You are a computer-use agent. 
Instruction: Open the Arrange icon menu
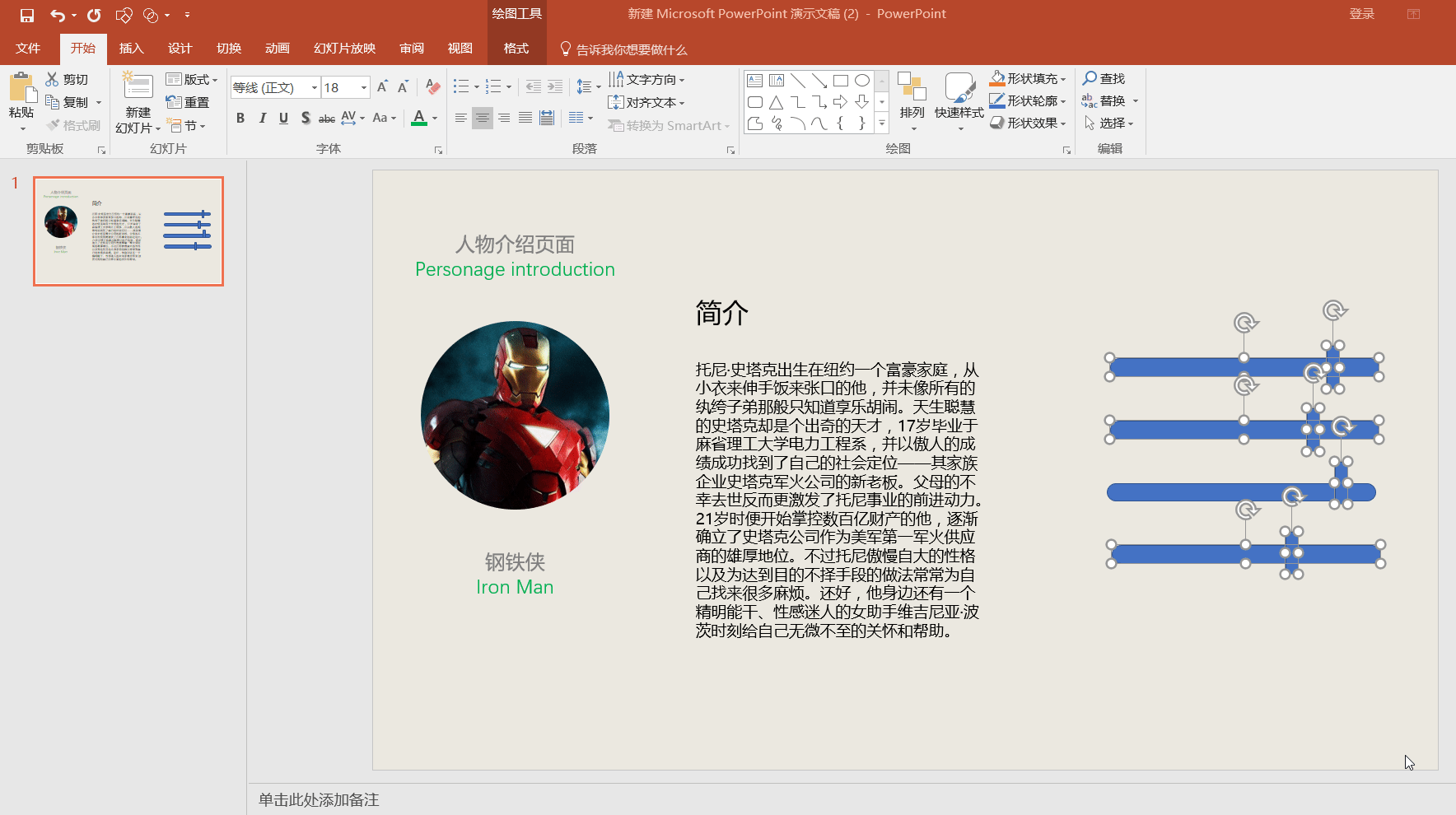coord(912,101)
